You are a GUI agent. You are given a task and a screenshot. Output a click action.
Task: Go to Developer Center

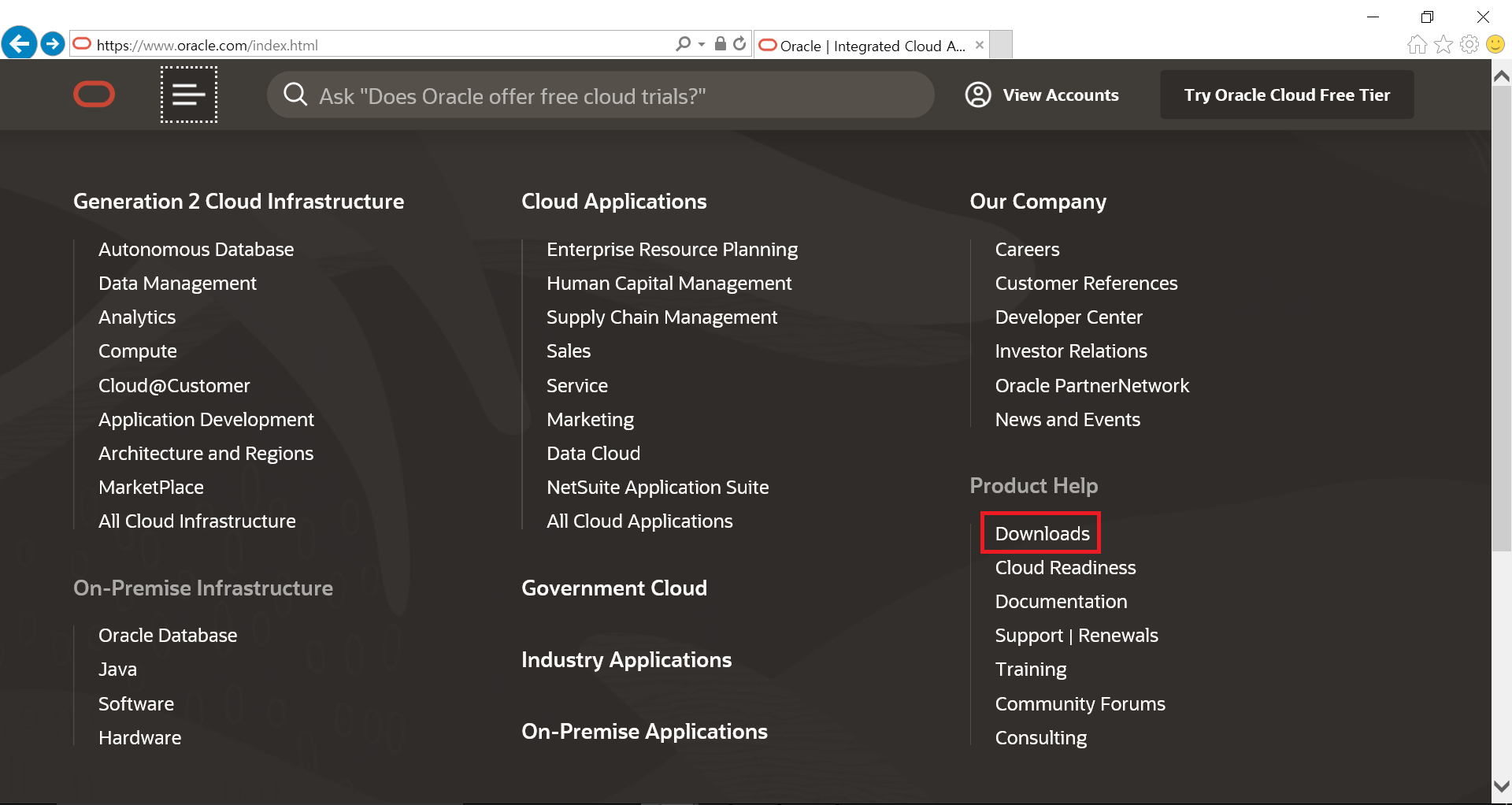point(1069,317)
